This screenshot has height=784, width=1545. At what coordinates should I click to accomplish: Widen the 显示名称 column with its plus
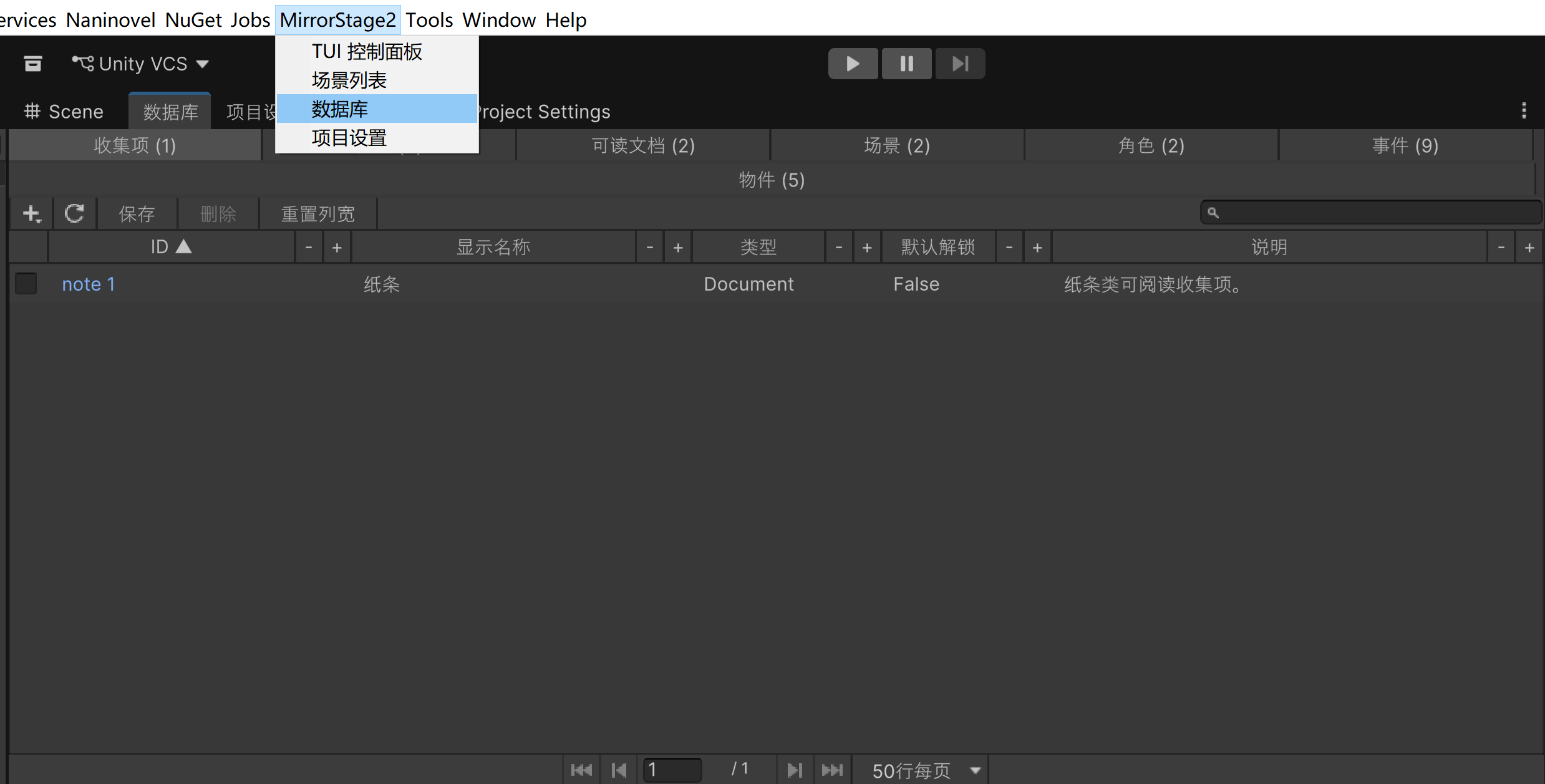pyautogui.click(x=678, y=248)
